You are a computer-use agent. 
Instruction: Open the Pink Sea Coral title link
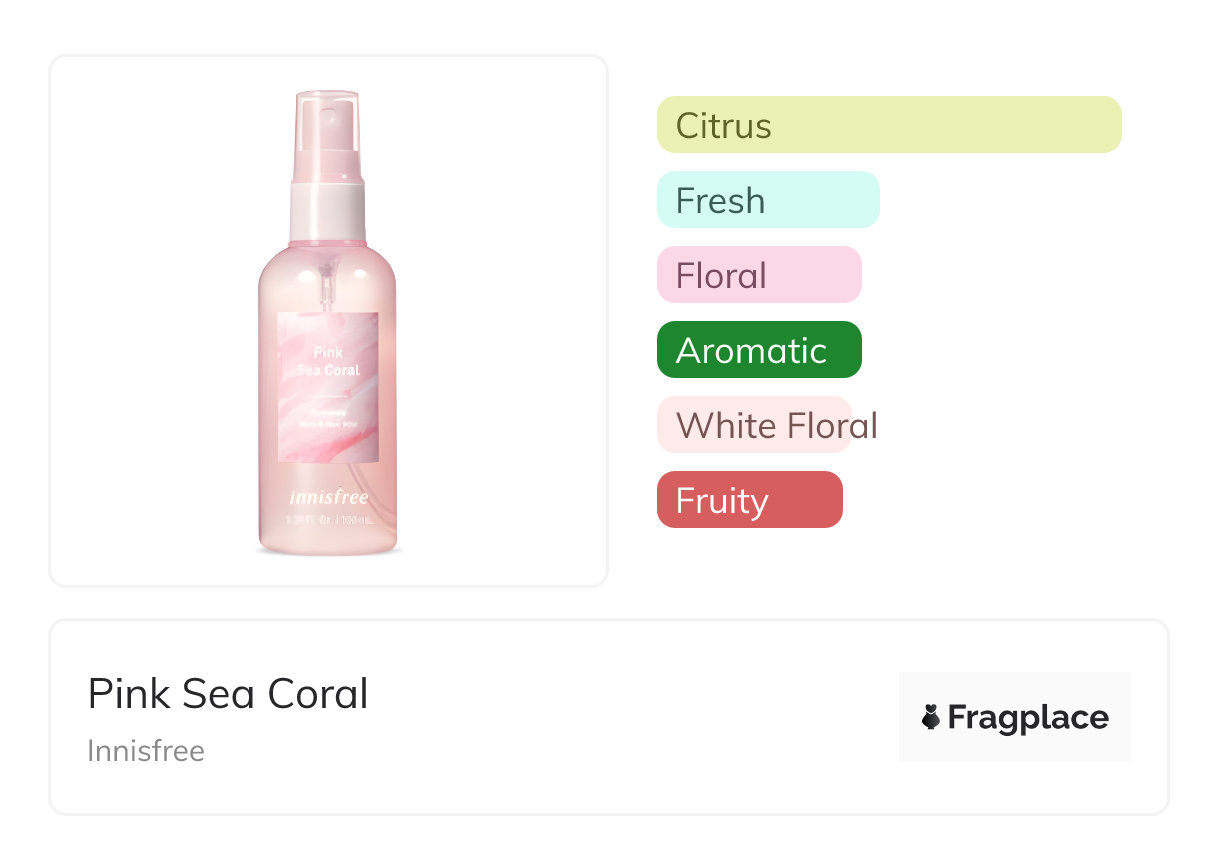228,694
